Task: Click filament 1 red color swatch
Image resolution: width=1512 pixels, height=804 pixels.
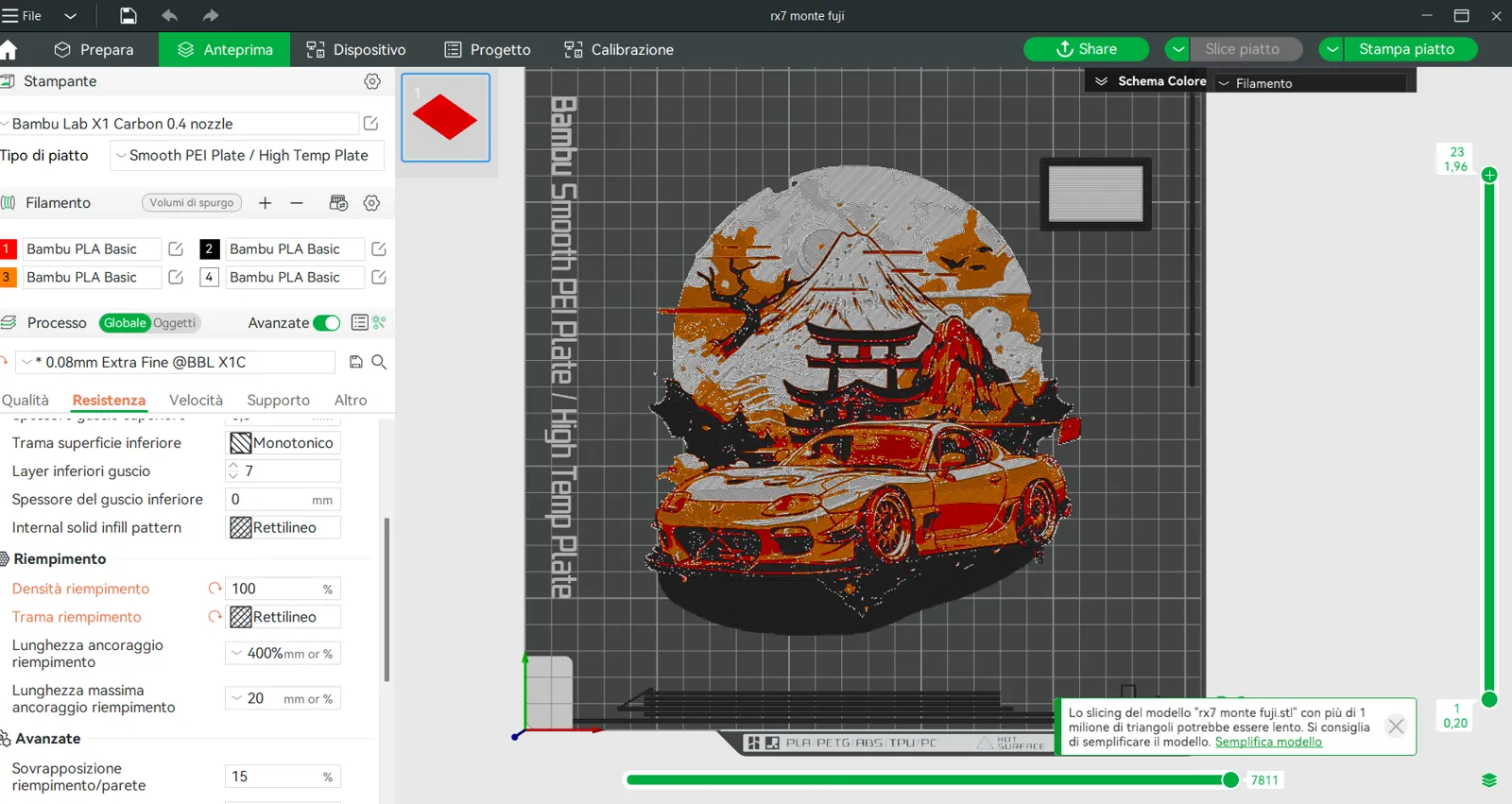Action: click(x=8, y=249)
